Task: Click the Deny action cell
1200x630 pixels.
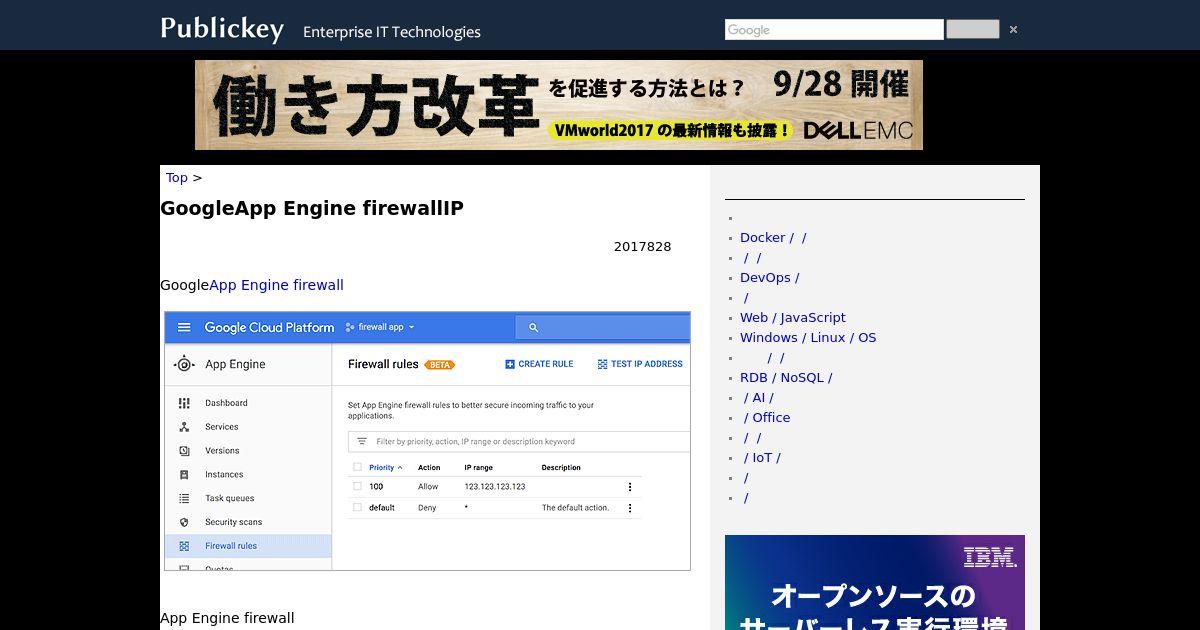Action: pyautogui.click(x=427, y=508)
